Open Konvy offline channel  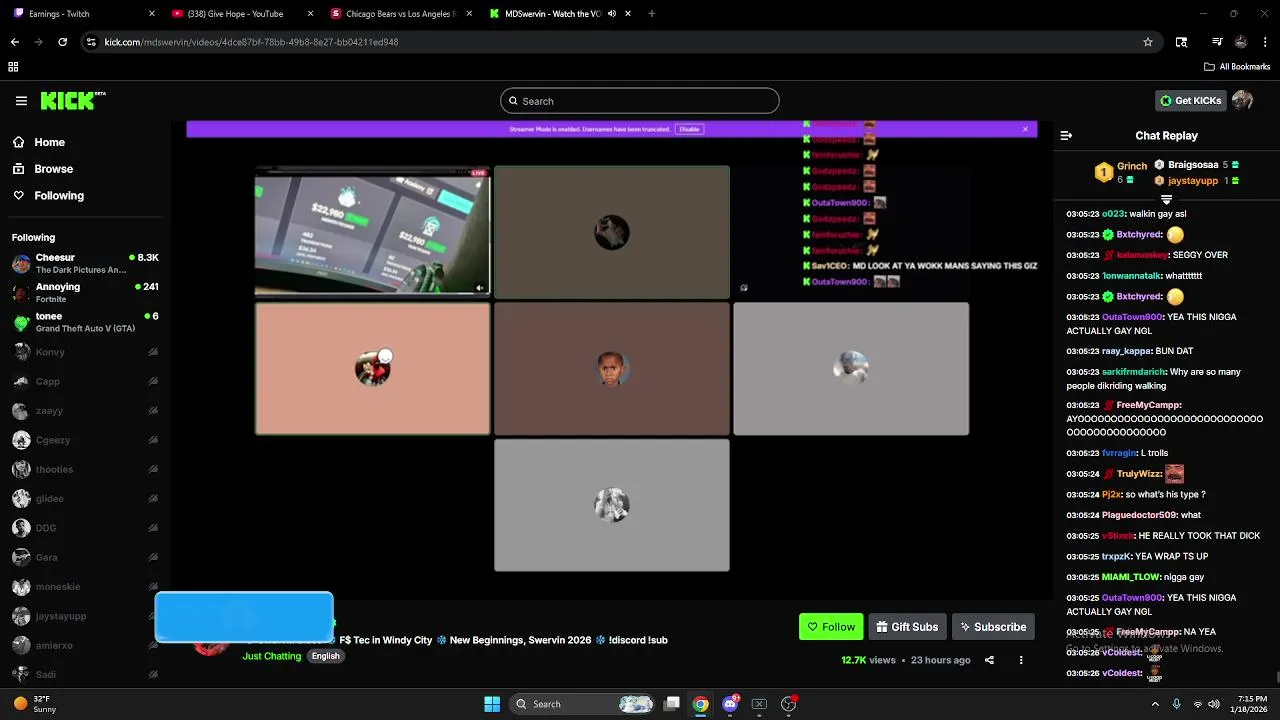[x=85, y=352]
